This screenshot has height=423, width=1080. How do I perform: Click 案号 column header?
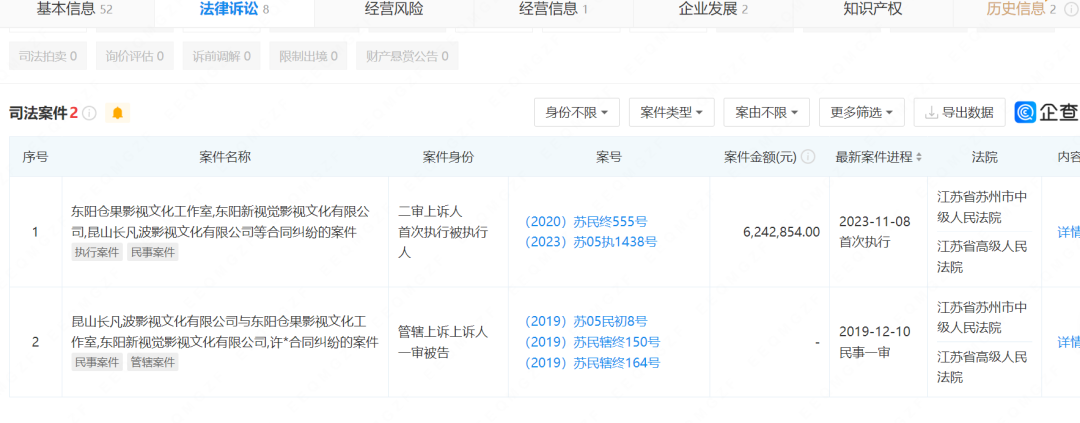click(x=609, y=157)
